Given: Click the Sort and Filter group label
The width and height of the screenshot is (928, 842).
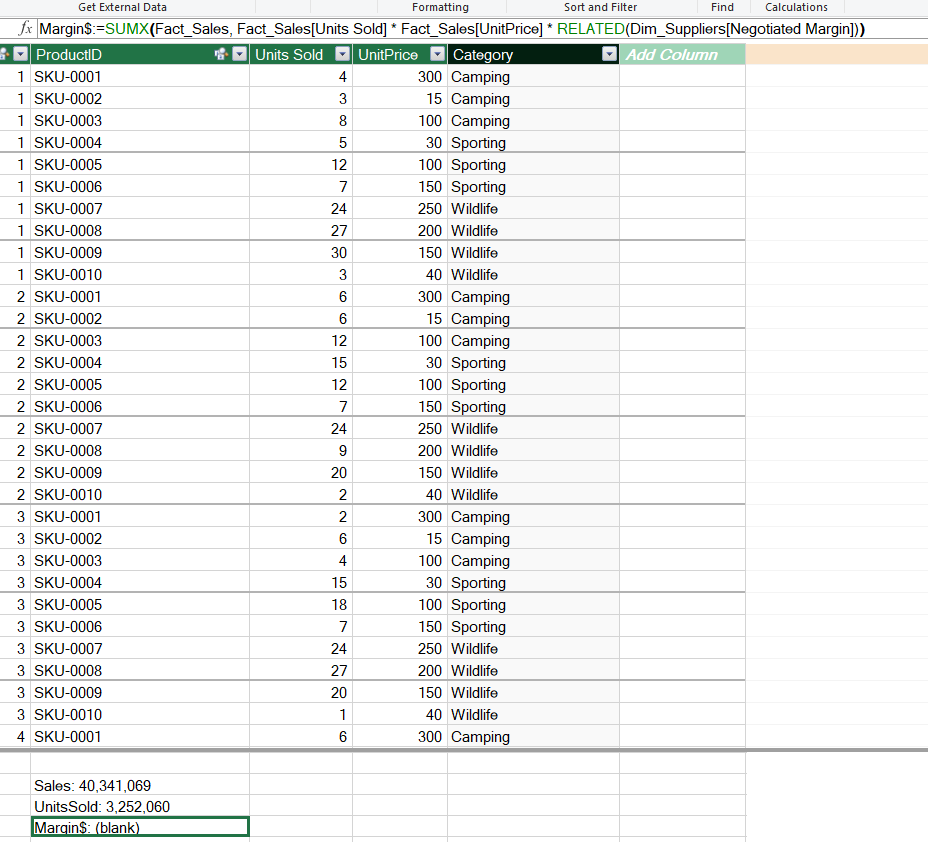Looking at the screenshot, I should coord(600,7).
